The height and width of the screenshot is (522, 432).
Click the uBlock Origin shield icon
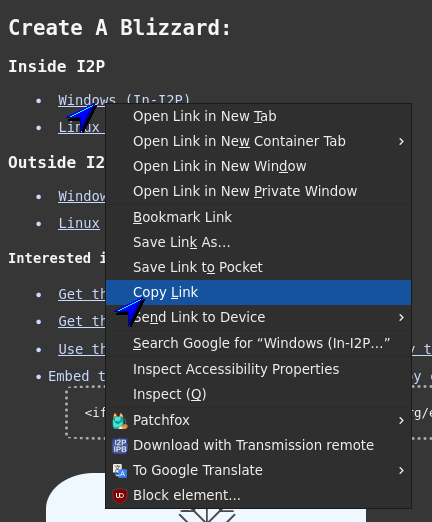(x=120, y=495)
